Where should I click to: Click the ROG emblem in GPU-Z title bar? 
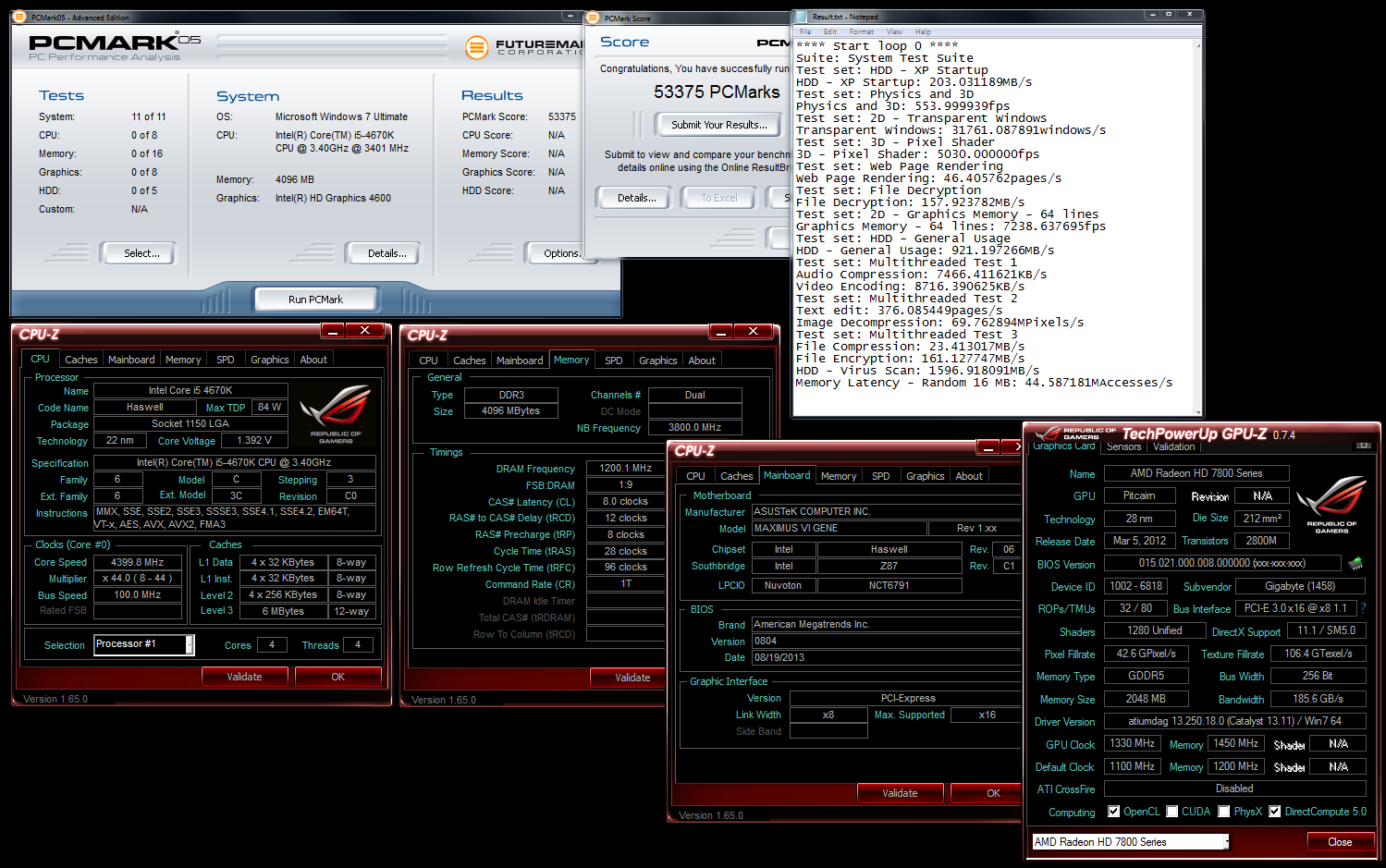click(1048, 434)
